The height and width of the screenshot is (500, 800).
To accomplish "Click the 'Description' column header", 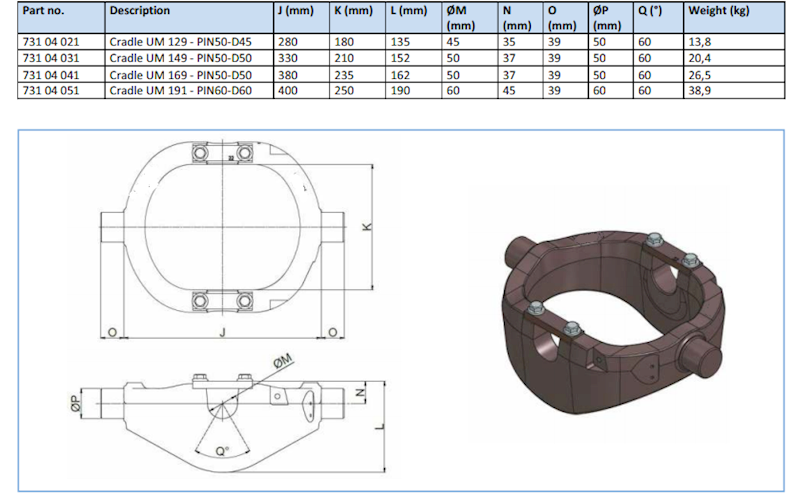I will 189,18.
